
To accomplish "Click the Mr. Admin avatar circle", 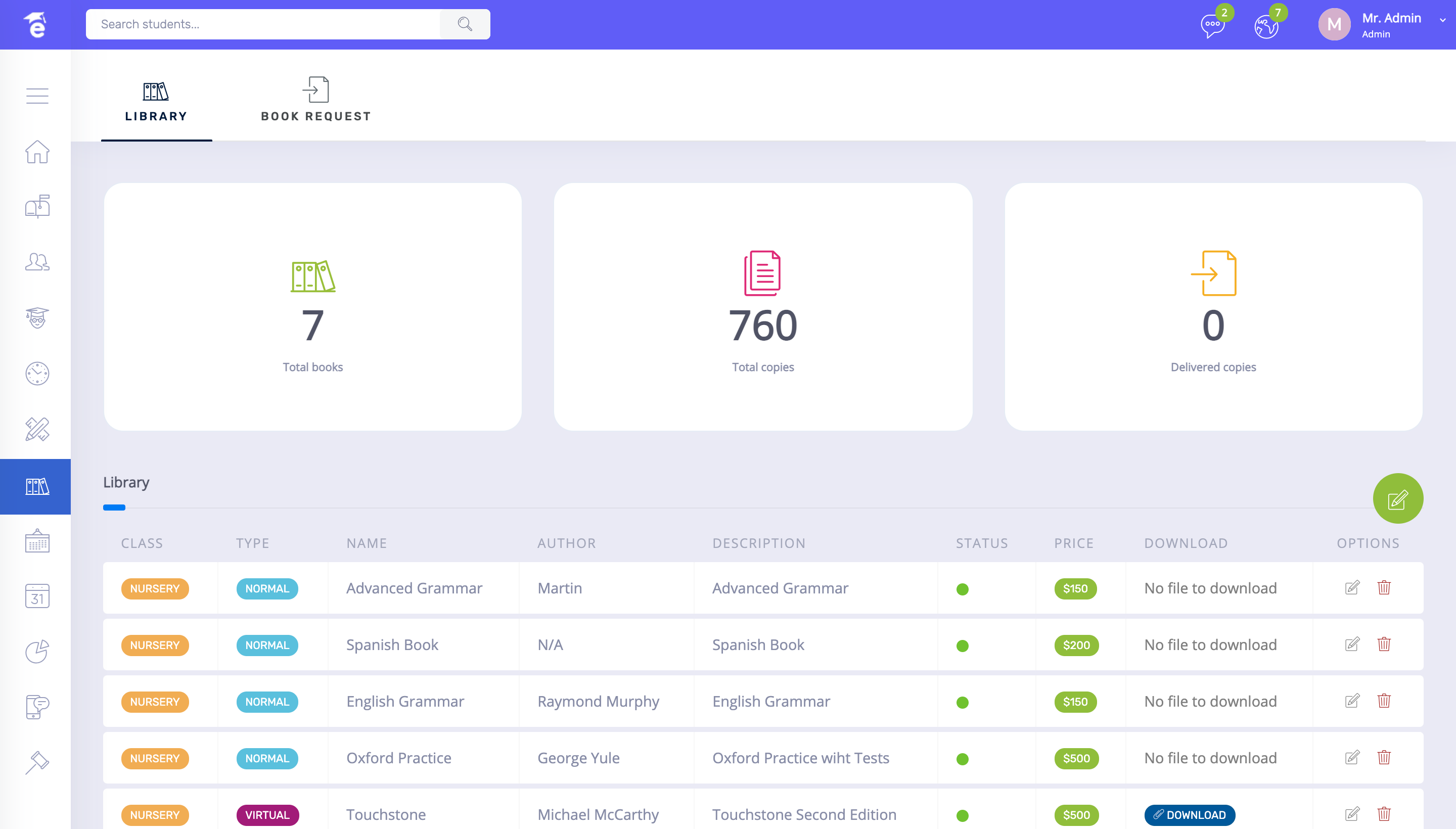I will [1334, 24].
